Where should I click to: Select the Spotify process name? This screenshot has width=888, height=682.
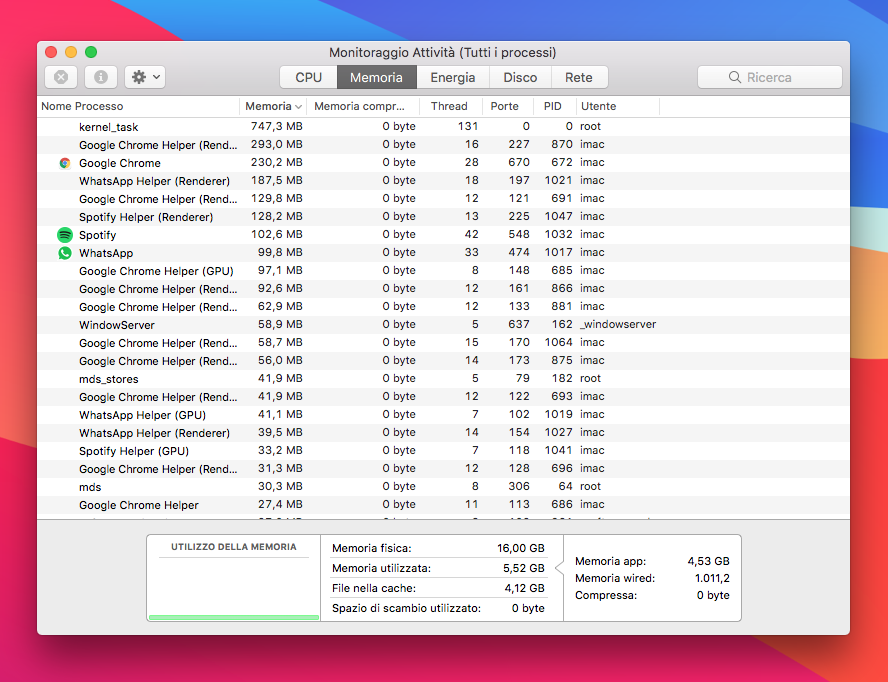click(97, 235)
